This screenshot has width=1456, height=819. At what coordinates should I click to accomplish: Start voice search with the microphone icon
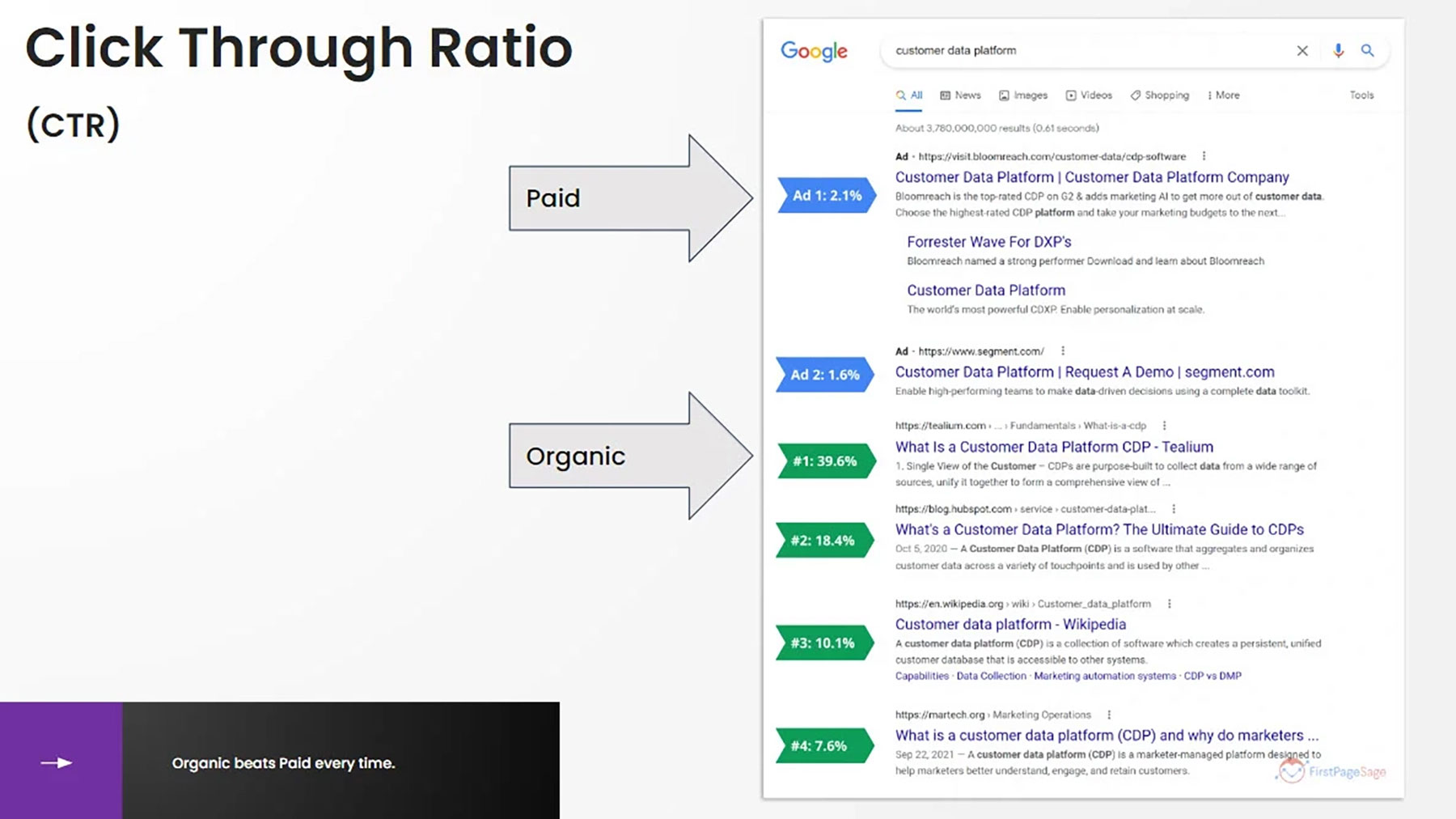tap(1338, 50)
